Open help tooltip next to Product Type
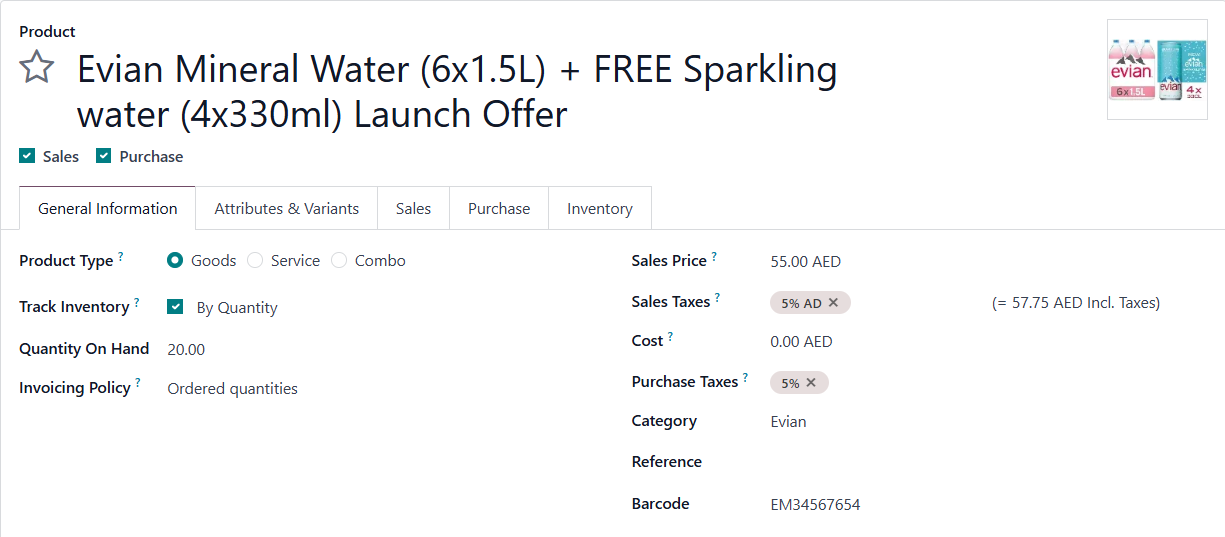Screen dimensions: 1225x537 (x=121, y=257)
